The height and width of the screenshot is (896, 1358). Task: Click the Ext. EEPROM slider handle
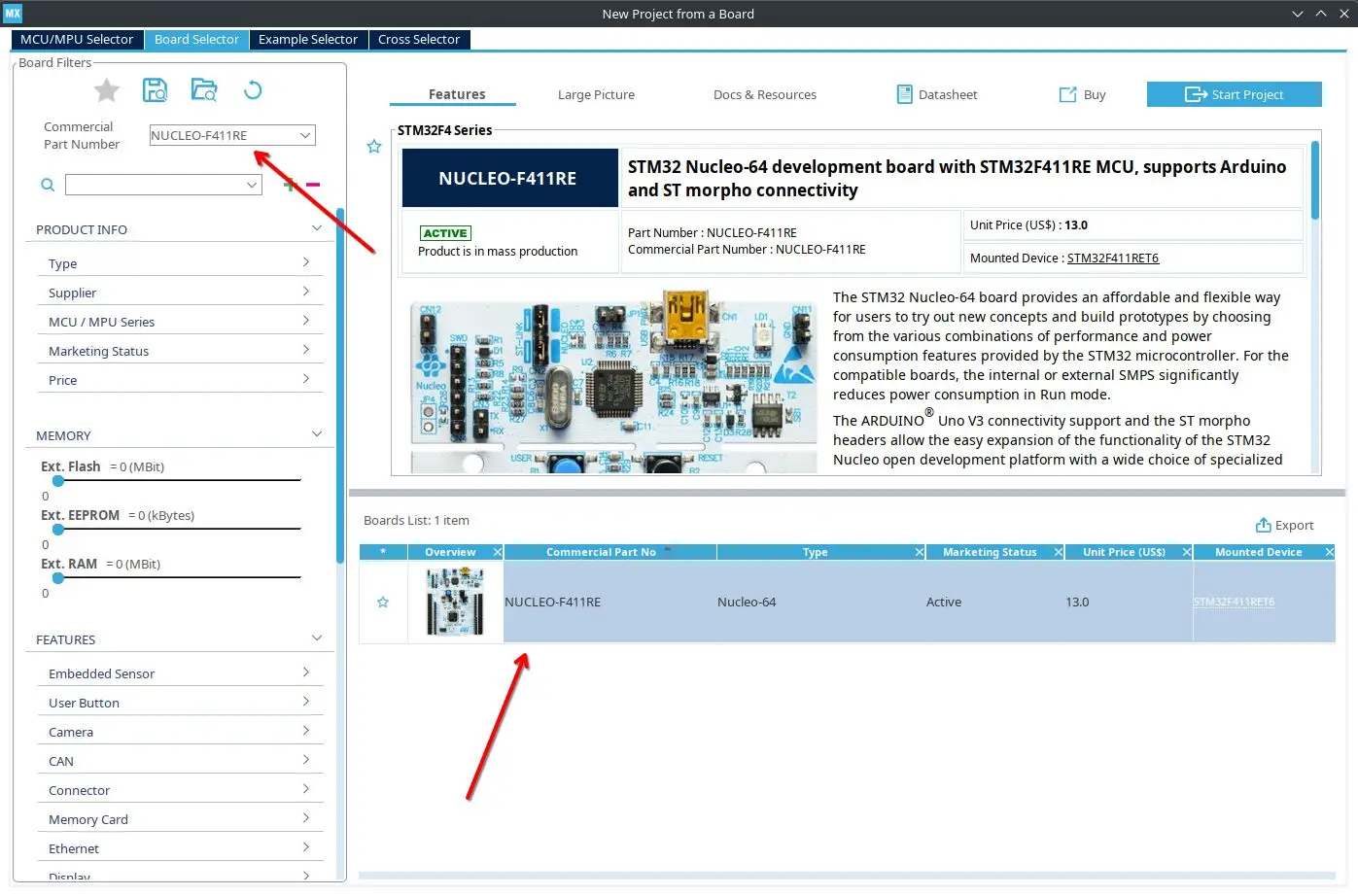58,529
